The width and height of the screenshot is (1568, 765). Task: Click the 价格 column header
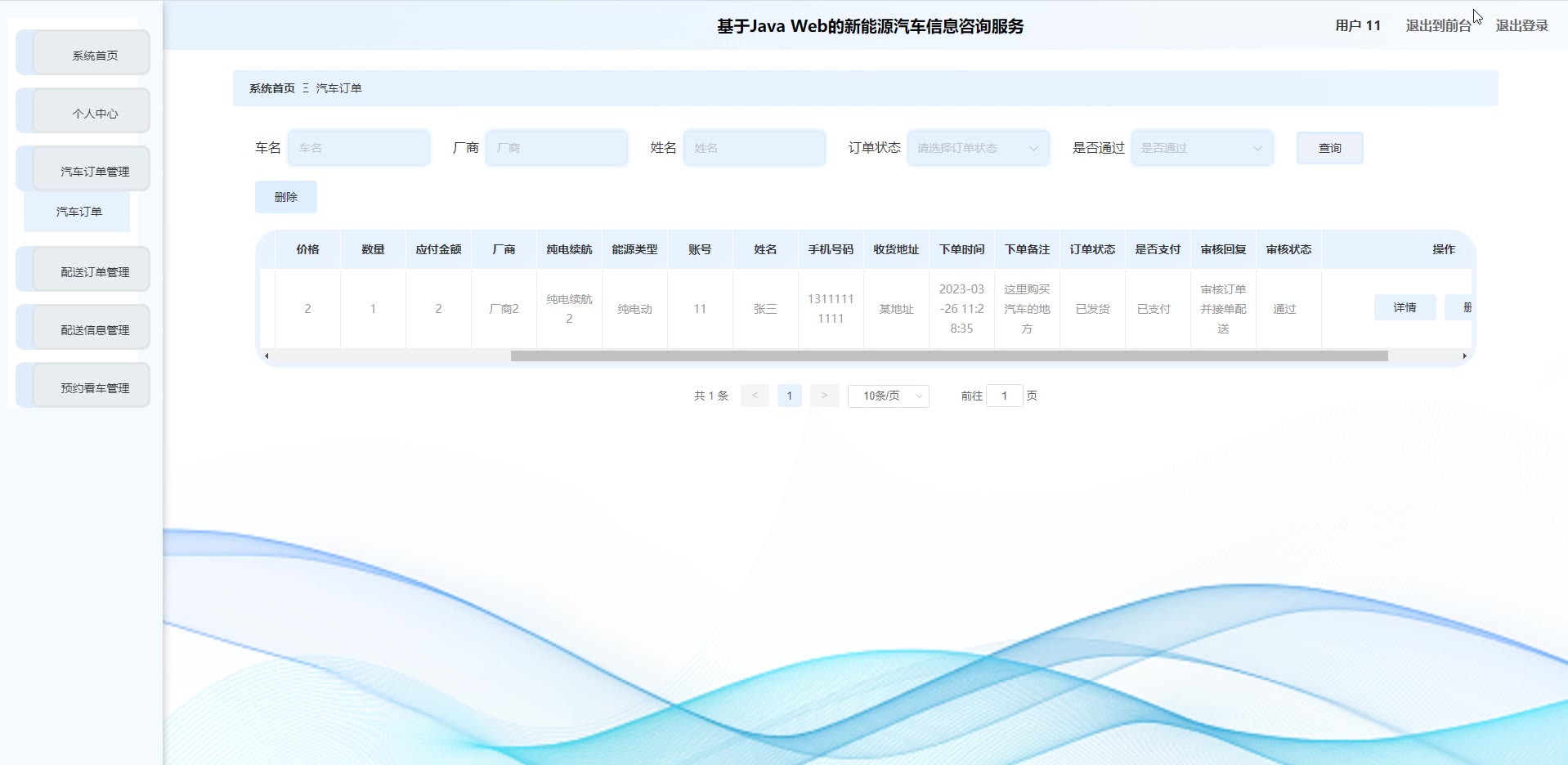pyautogui.click(x=307, y=249)
